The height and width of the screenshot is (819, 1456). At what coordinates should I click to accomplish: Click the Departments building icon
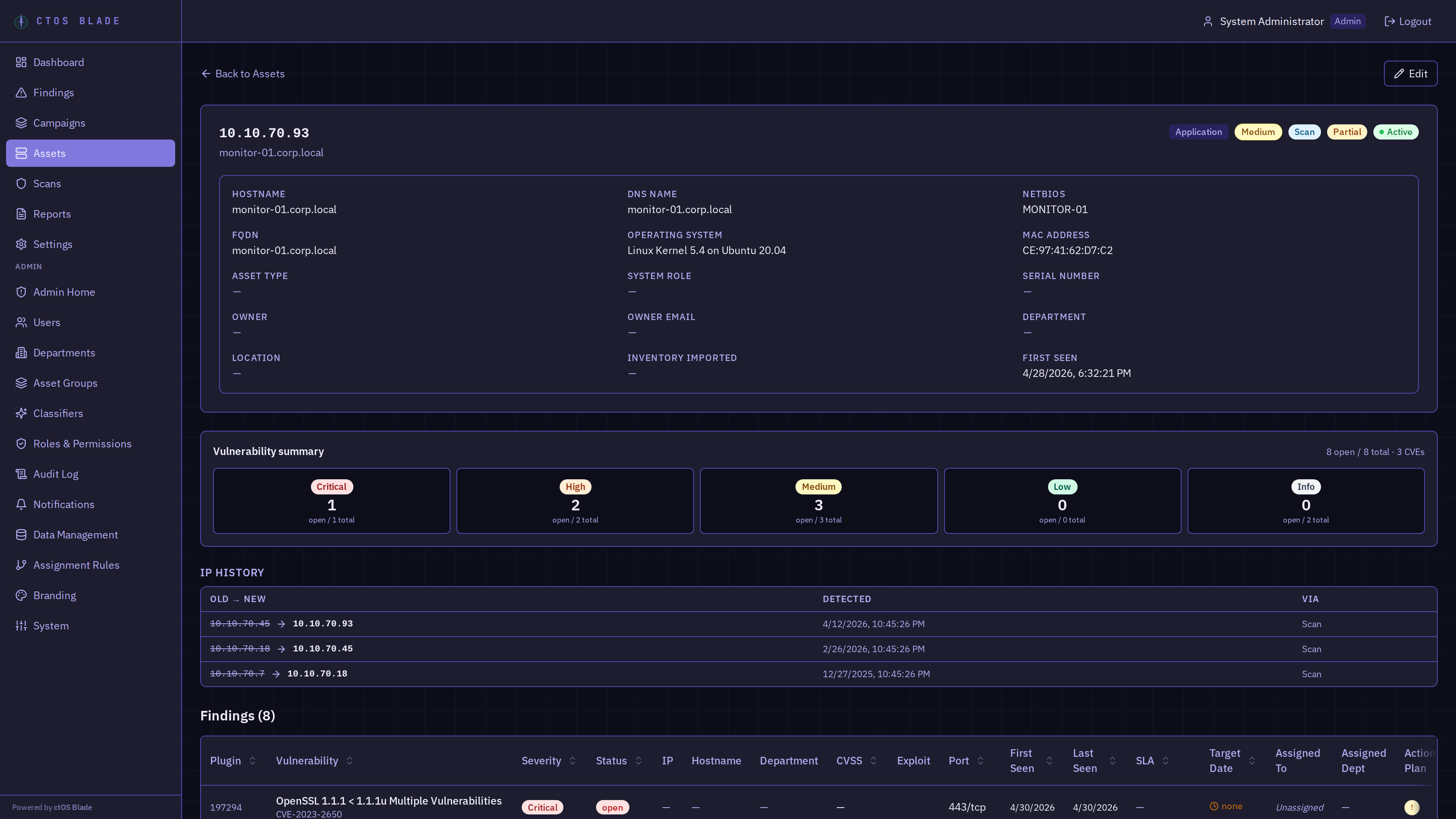[x=21, y=353]
